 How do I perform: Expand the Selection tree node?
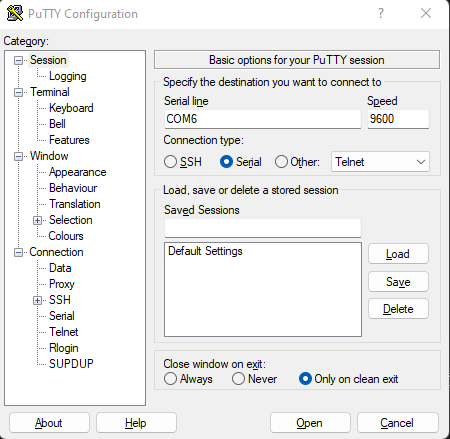click(x=37, y=220)
